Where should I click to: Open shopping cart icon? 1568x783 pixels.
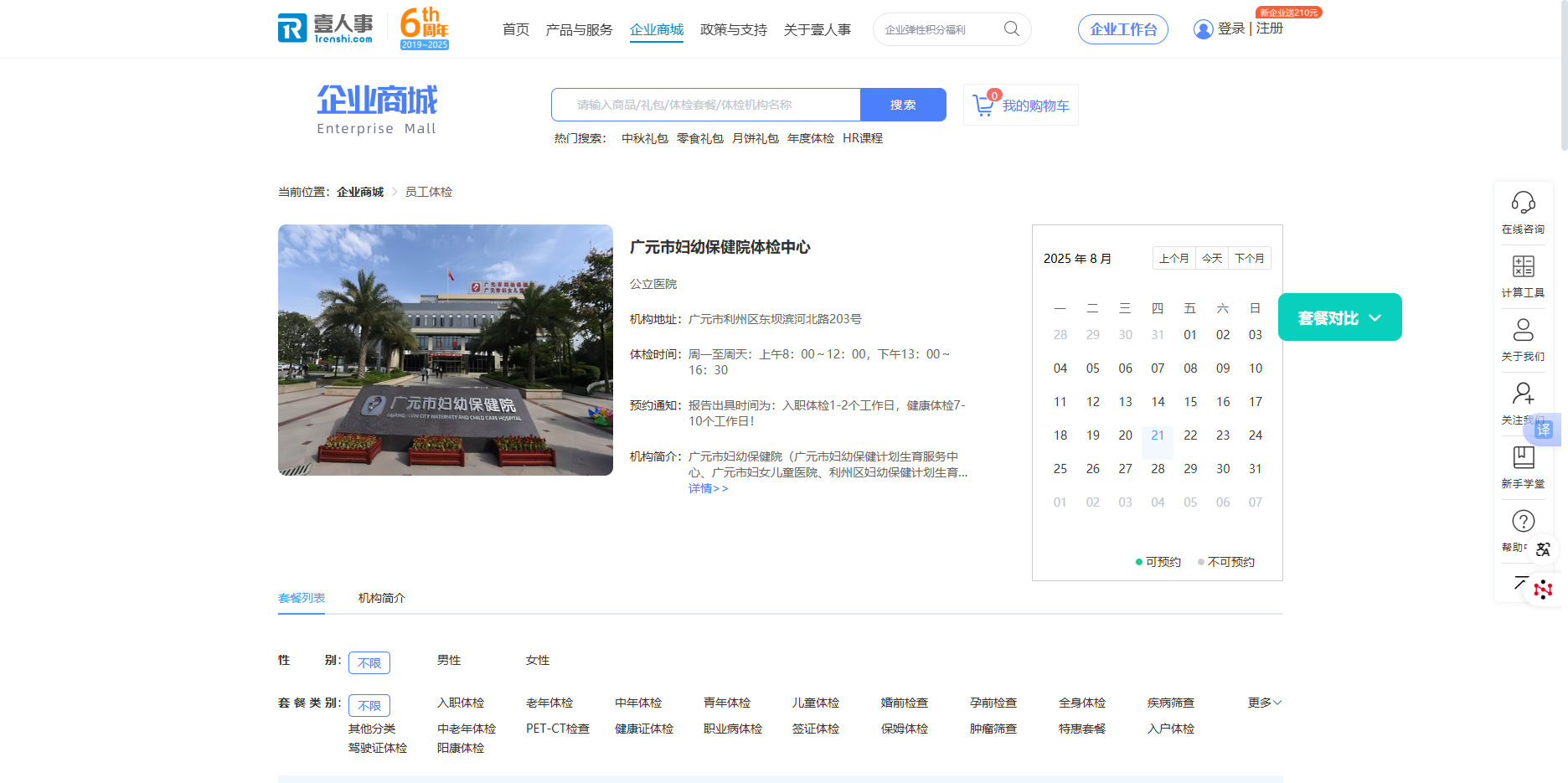point(983,105)
